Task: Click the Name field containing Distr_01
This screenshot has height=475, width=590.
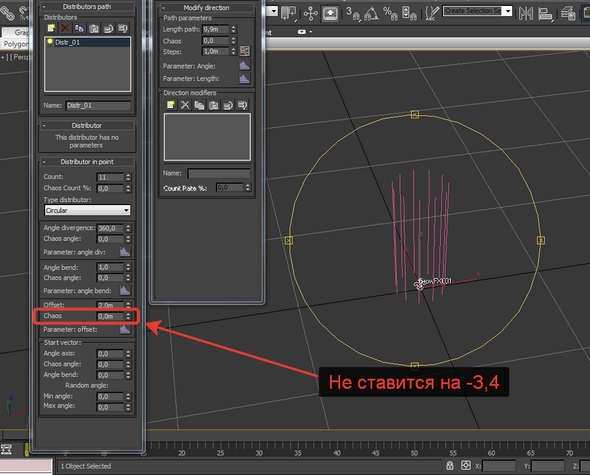Action: (x=98, y=105)
